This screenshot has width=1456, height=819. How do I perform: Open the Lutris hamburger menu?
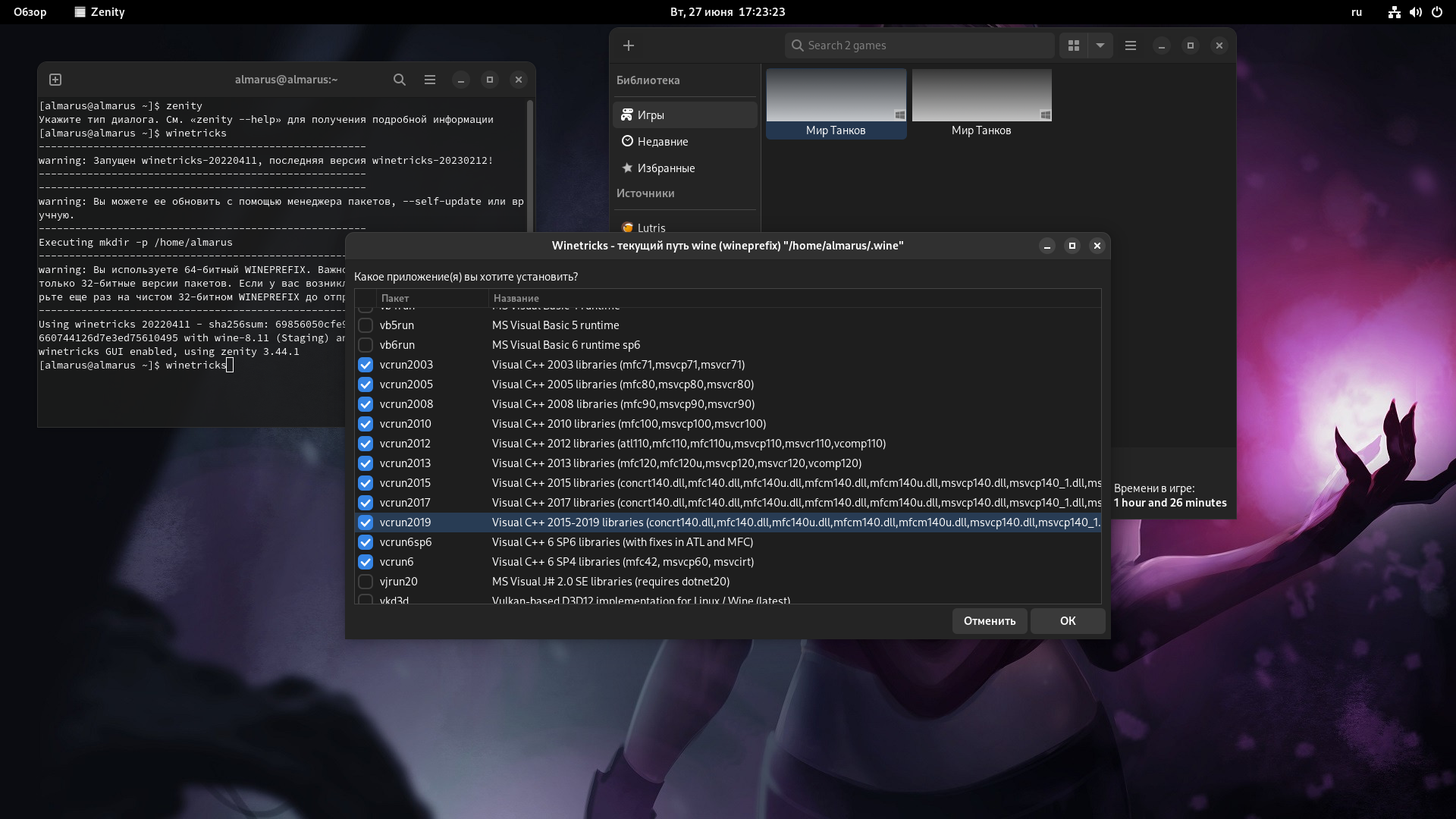(x=1131, y=45)
